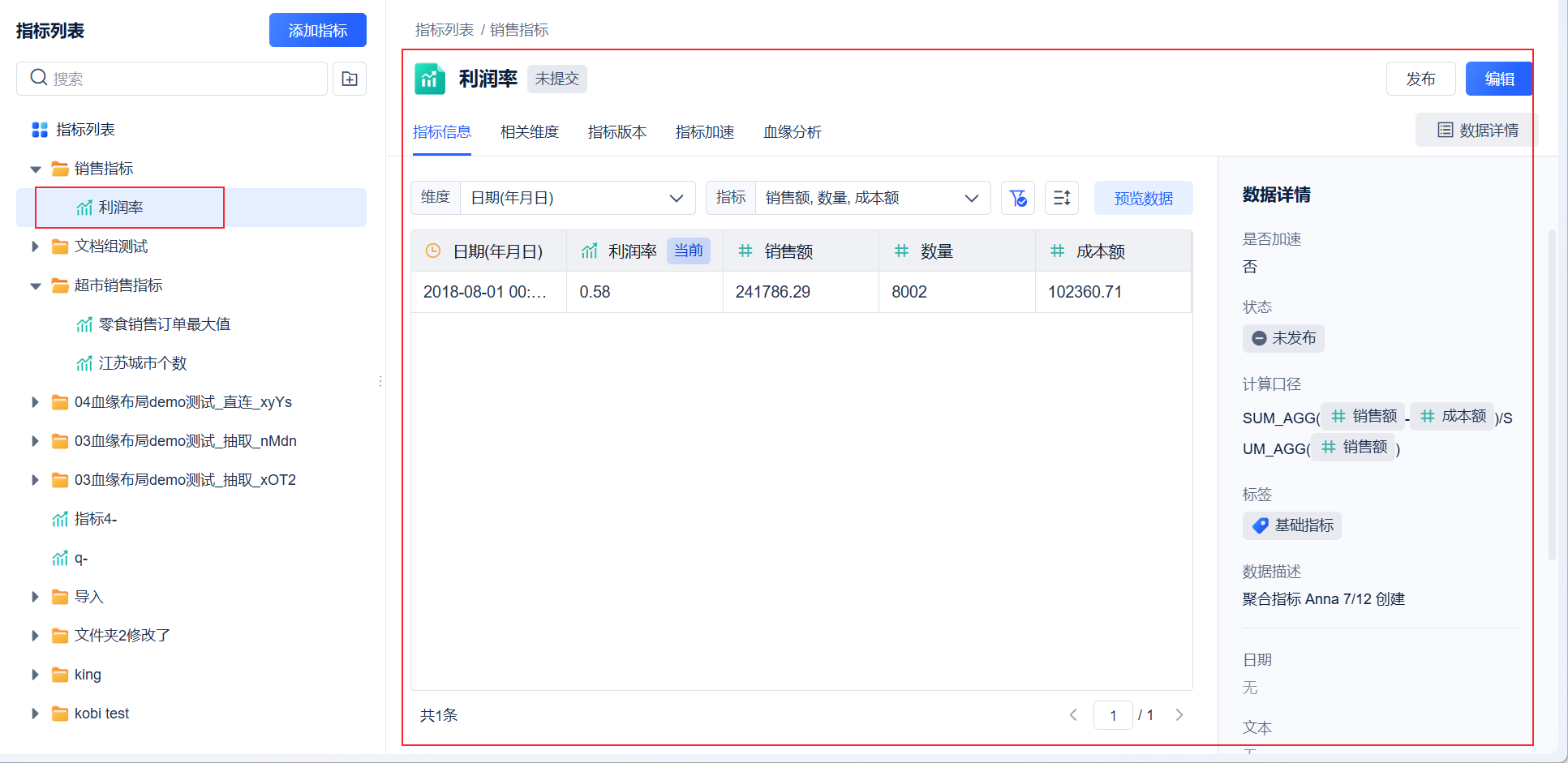
Task: Click the 未提交 status badge
Action: point(557,79)
